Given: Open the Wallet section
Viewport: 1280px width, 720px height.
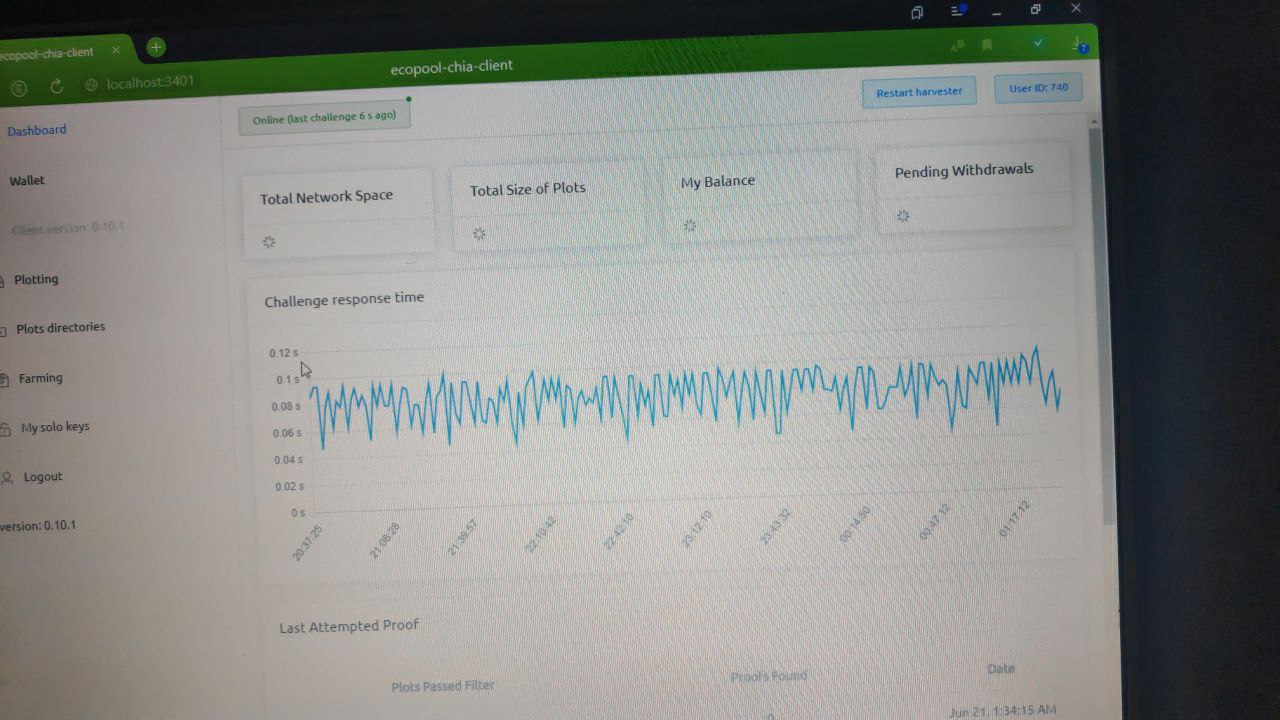Looking at the screenshot, I should 27,181.
